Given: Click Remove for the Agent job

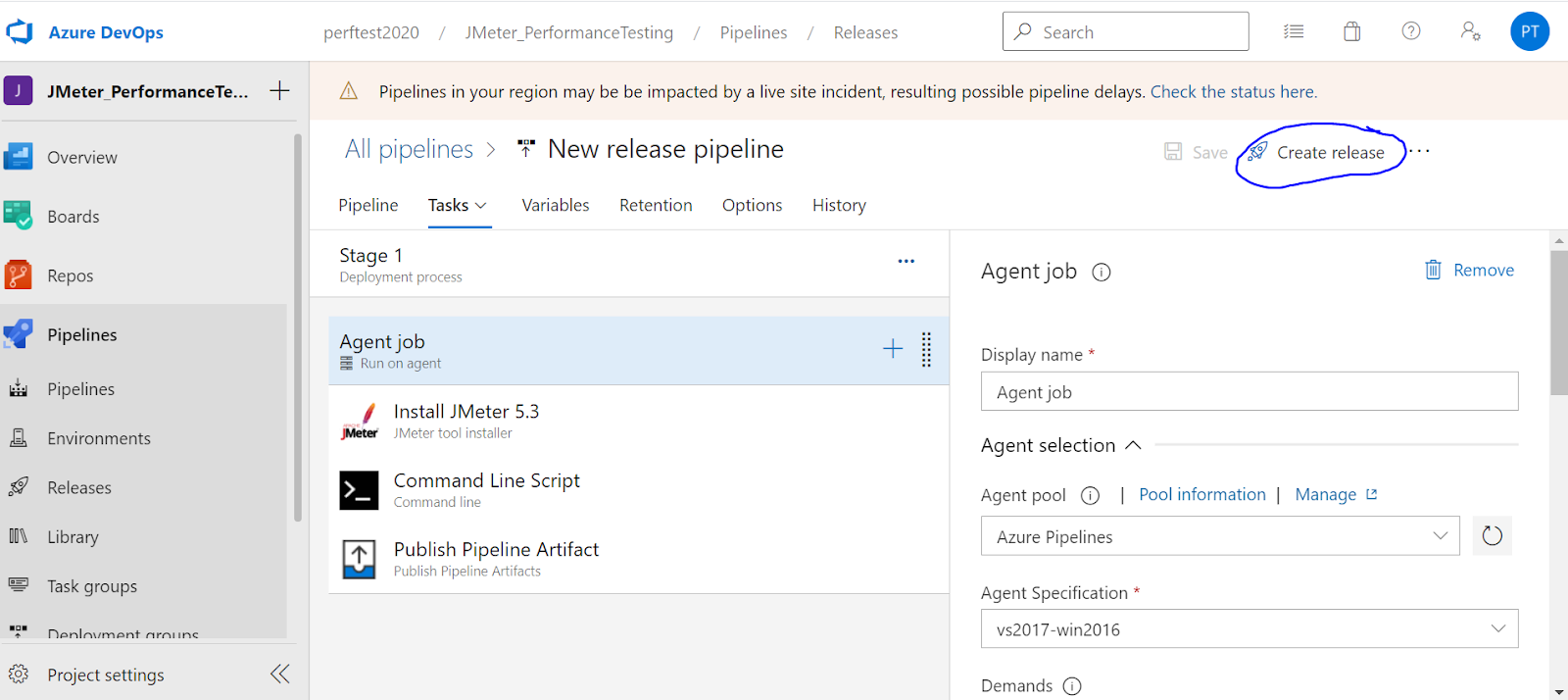Looking at the screenshot, I should click(x=1469, y=270).
